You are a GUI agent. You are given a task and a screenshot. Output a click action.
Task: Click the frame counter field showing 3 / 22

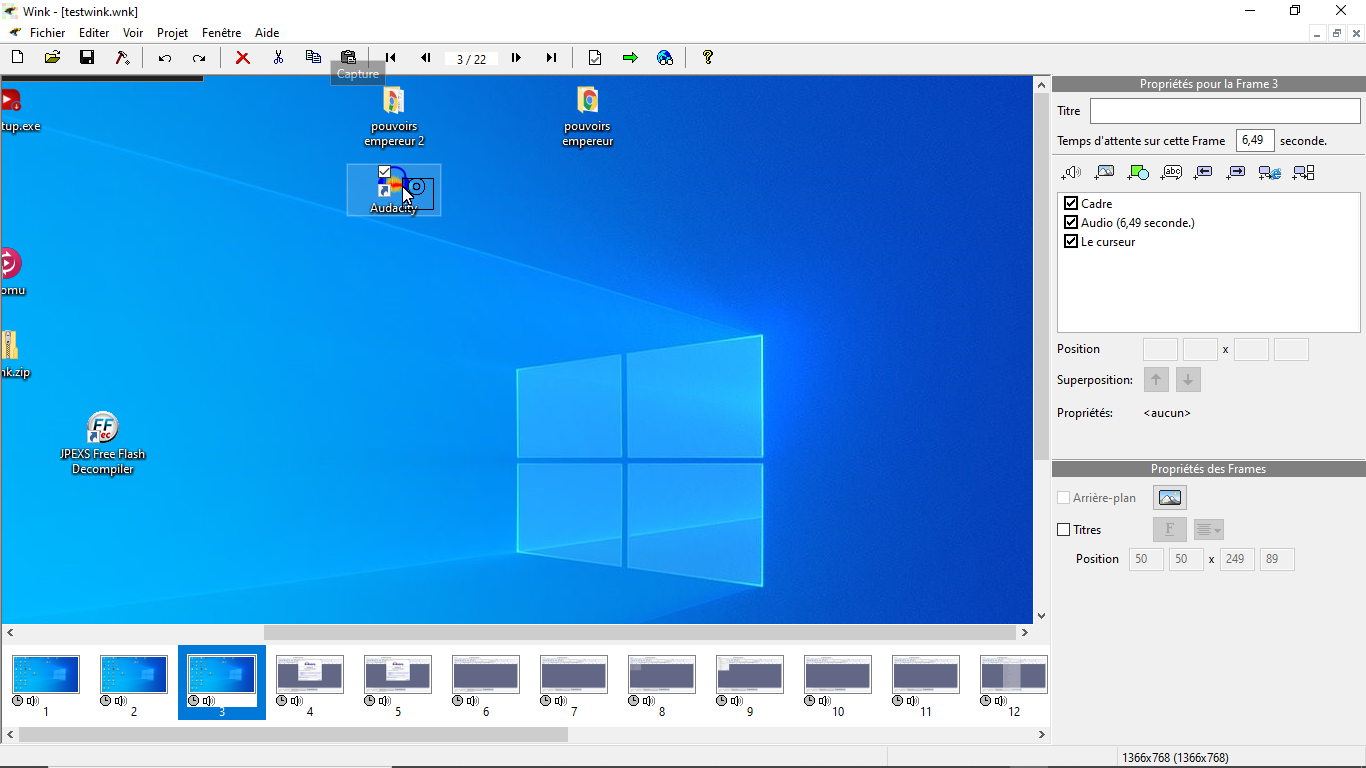click(x=471, y=59)
